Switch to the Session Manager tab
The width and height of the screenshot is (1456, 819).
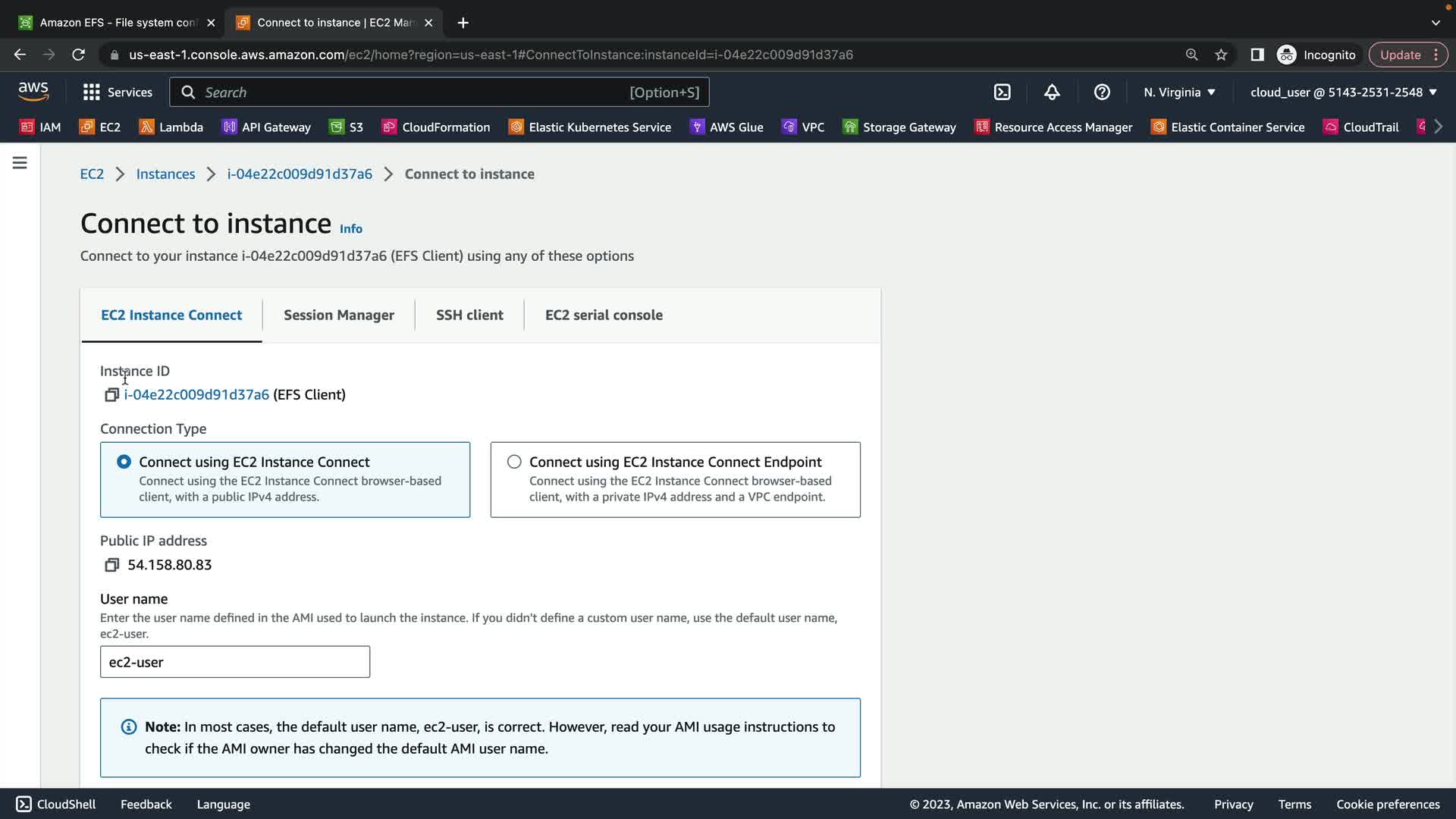(x=339, y=315)
